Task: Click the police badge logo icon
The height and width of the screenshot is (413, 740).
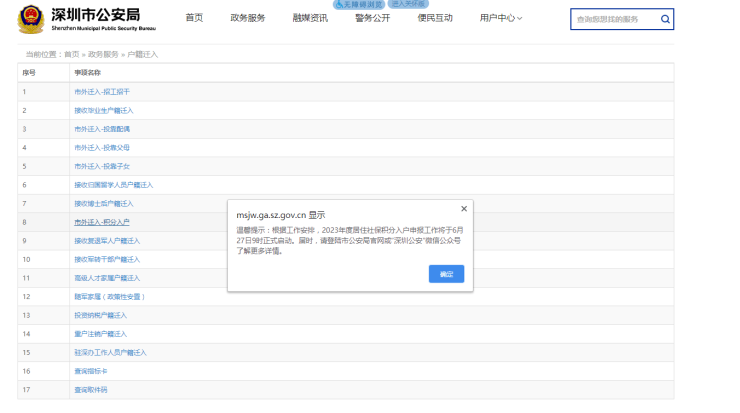Action: click(31, 20)
